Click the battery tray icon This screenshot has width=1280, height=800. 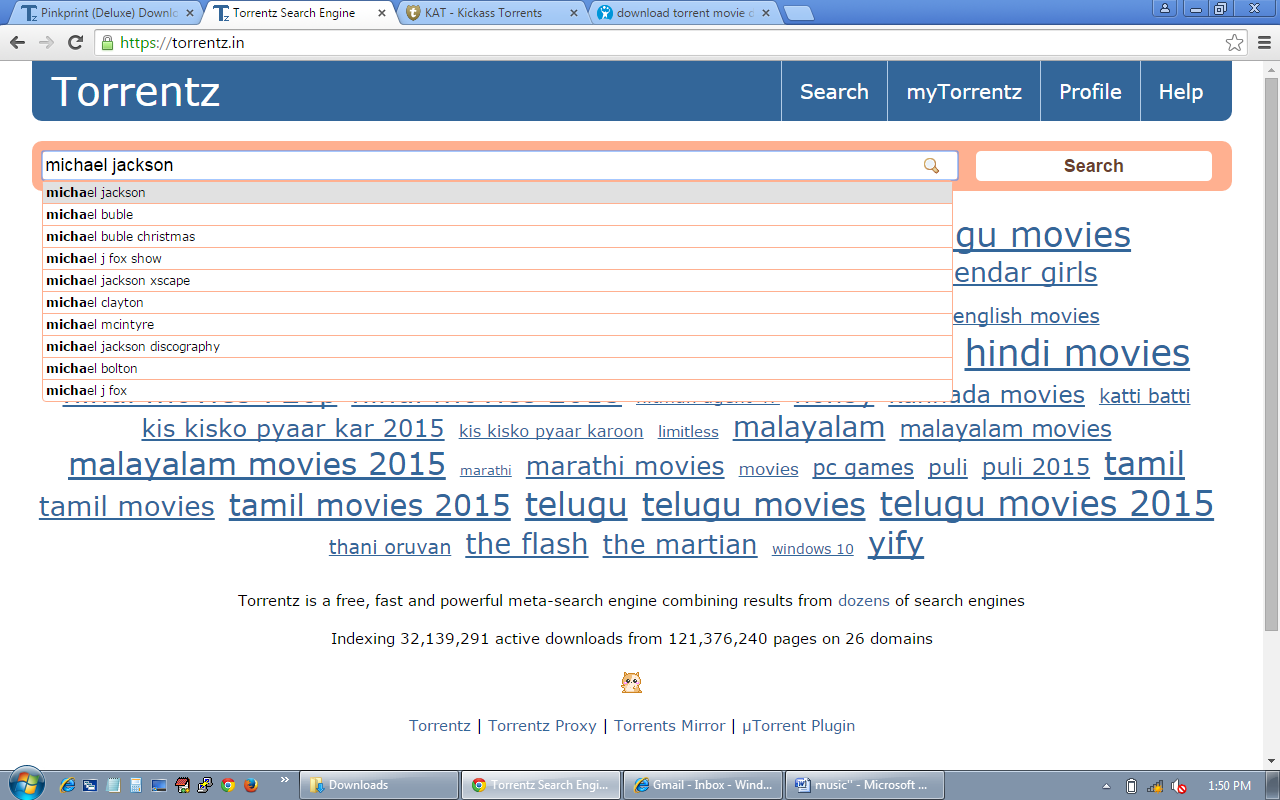pos(1131,786)
